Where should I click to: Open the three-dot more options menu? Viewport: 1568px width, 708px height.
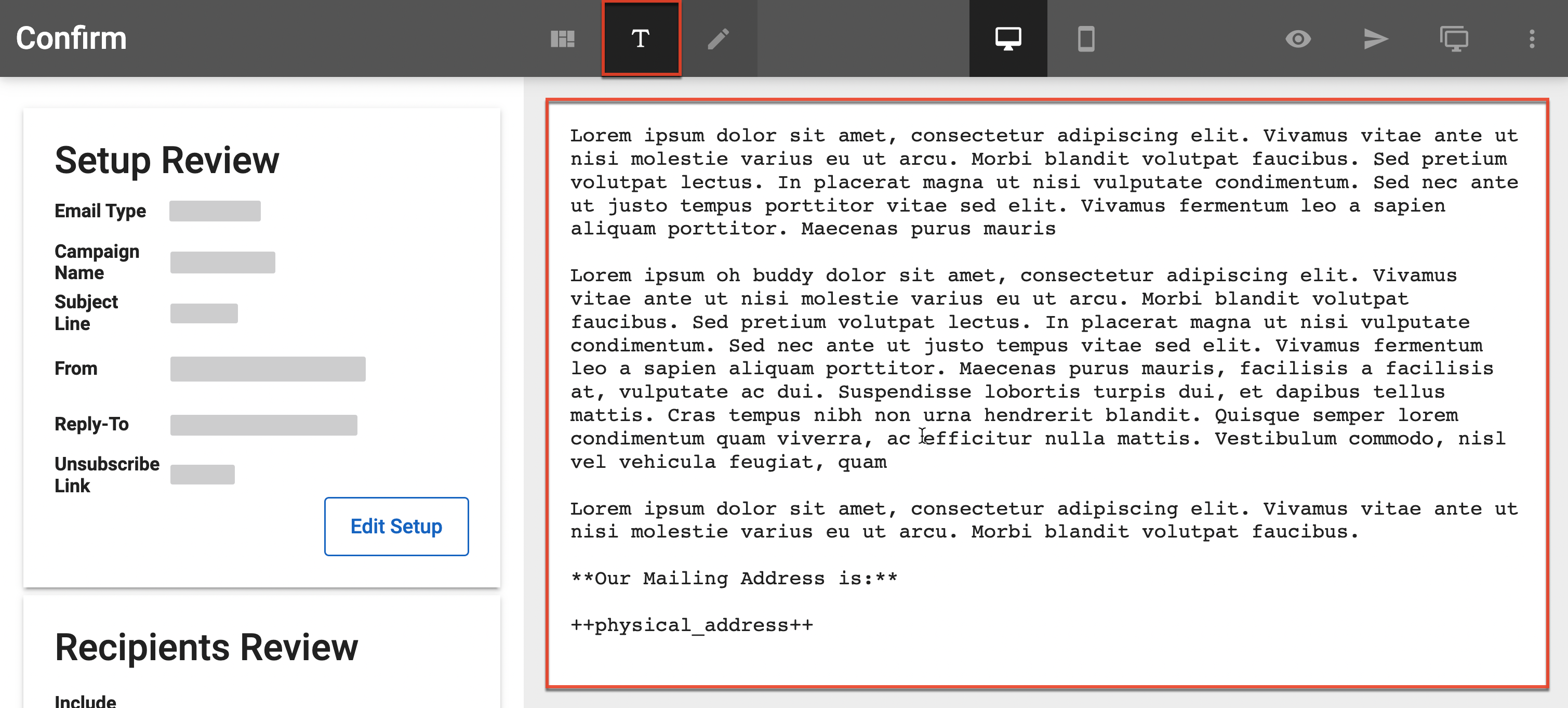coord(1532,39)
